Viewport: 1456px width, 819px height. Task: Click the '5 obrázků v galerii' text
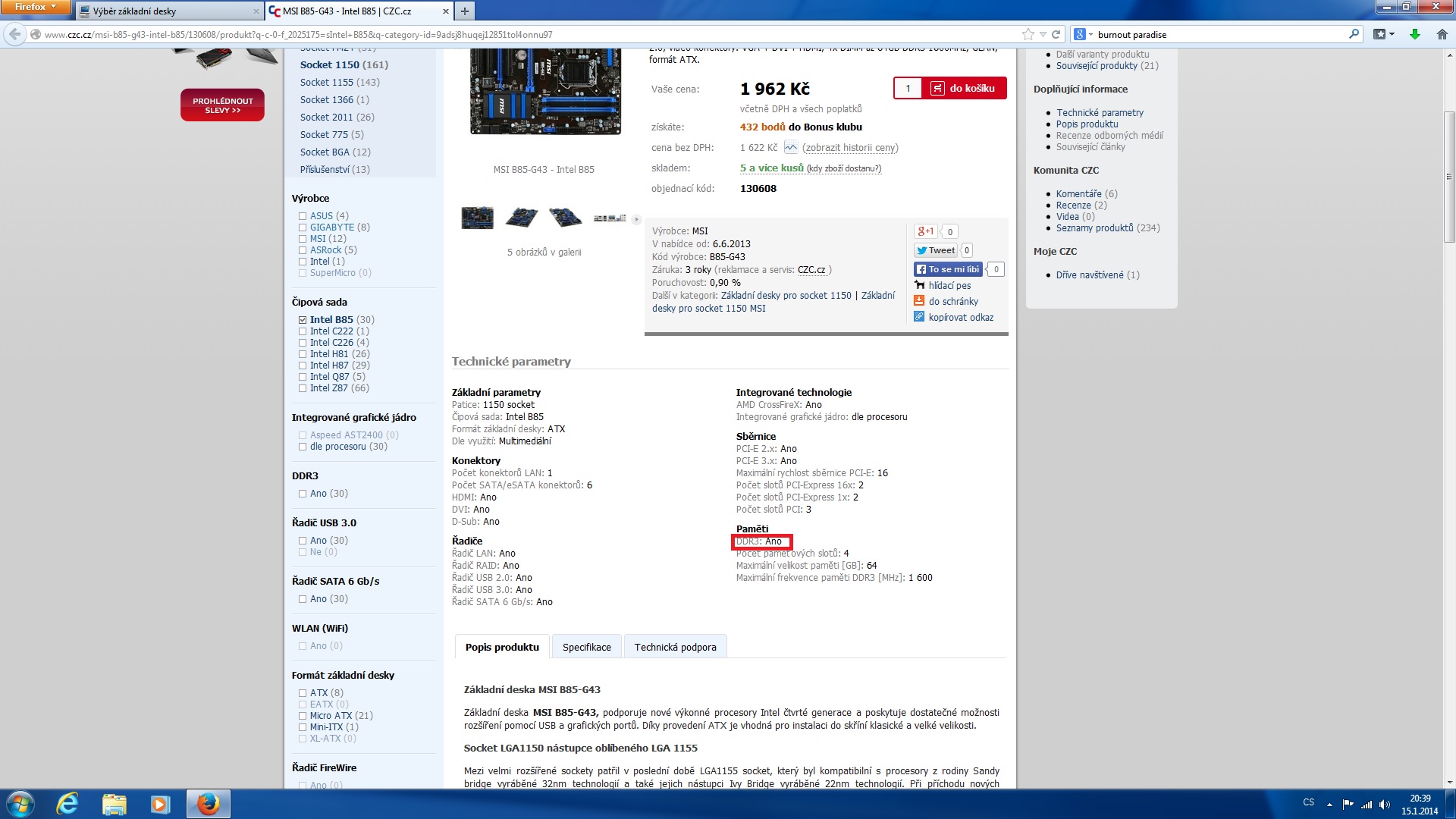point(544,253)
